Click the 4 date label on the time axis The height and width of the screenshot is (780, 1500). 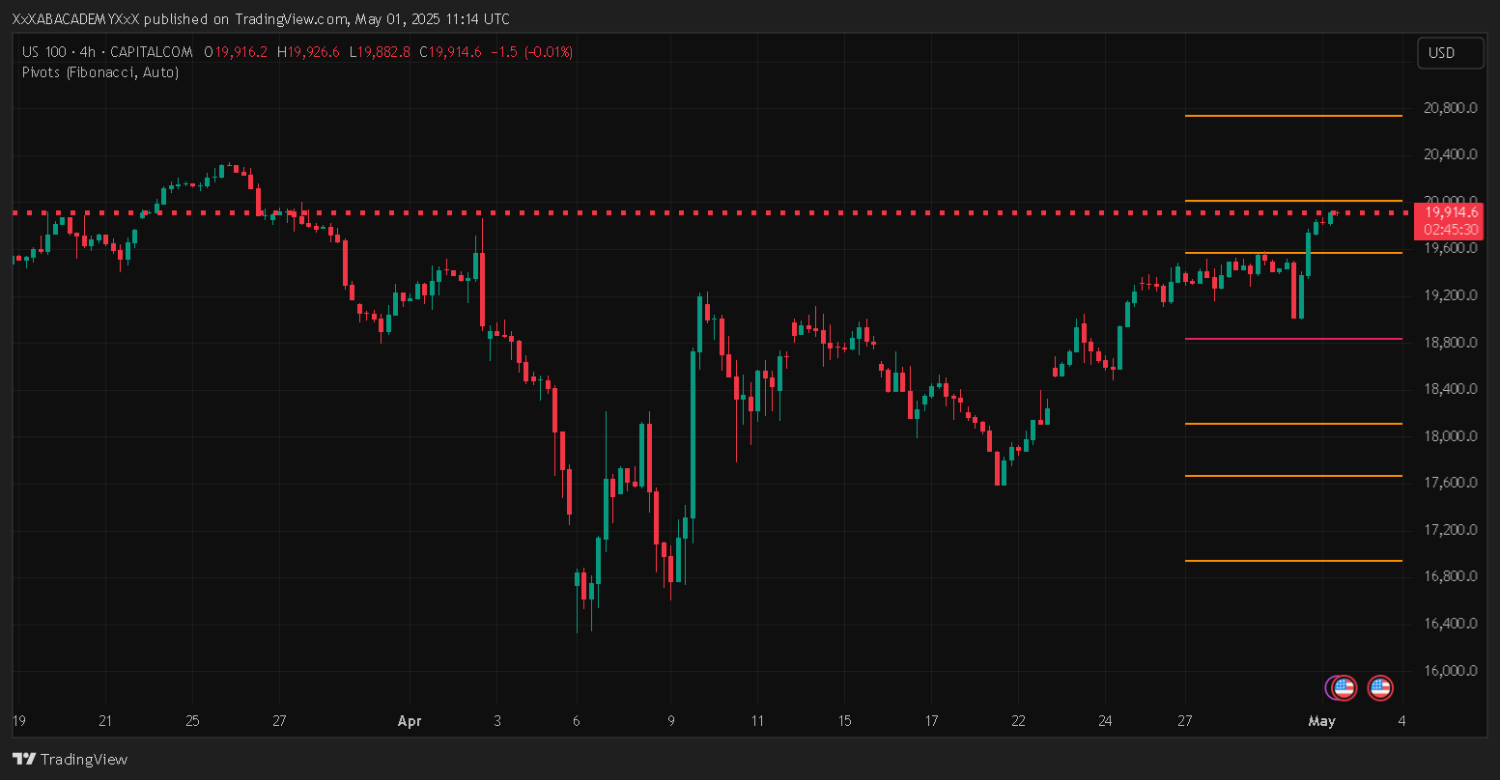(1402, 721)
